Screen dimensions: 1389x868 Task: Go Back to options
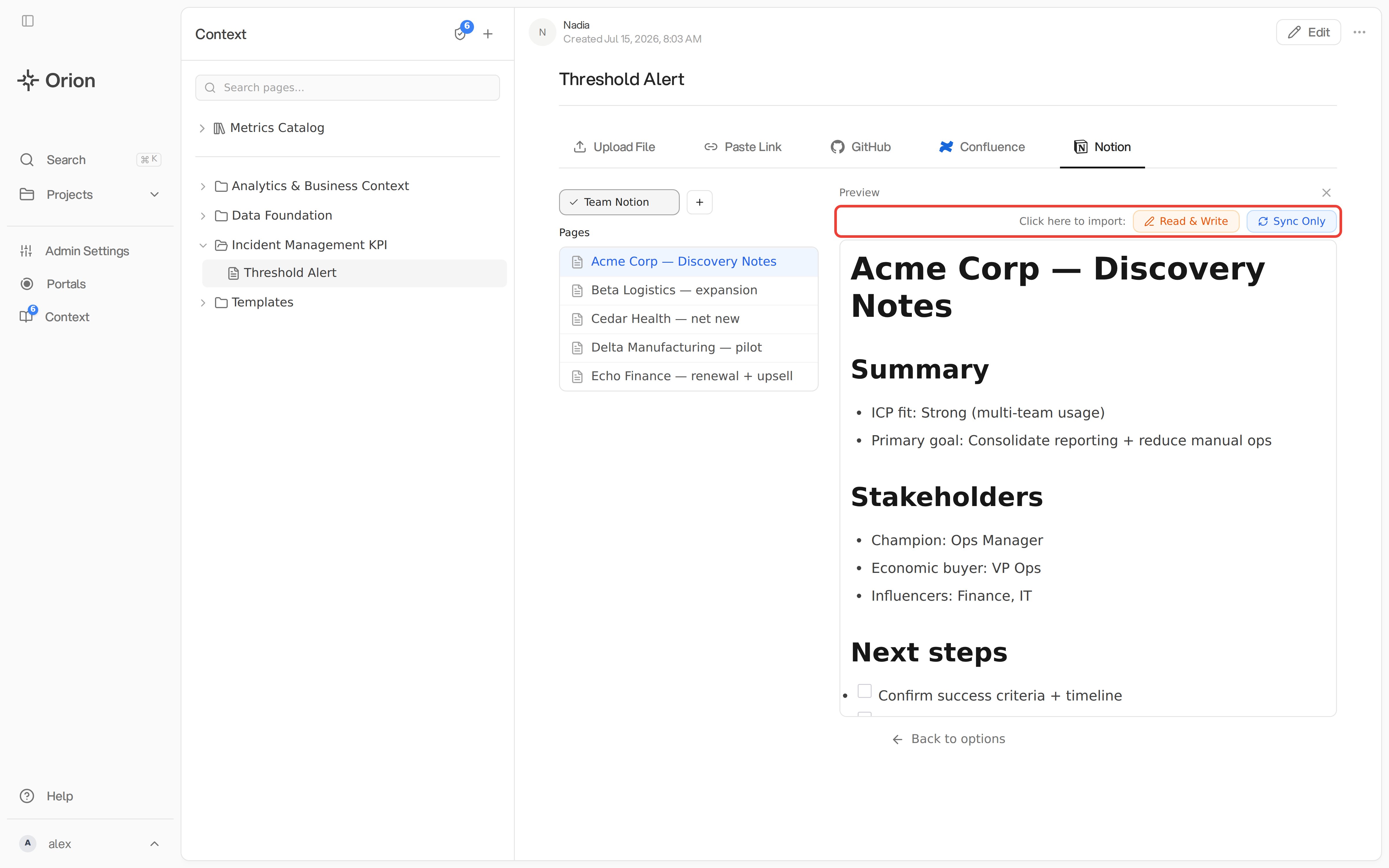click(949, 739)
